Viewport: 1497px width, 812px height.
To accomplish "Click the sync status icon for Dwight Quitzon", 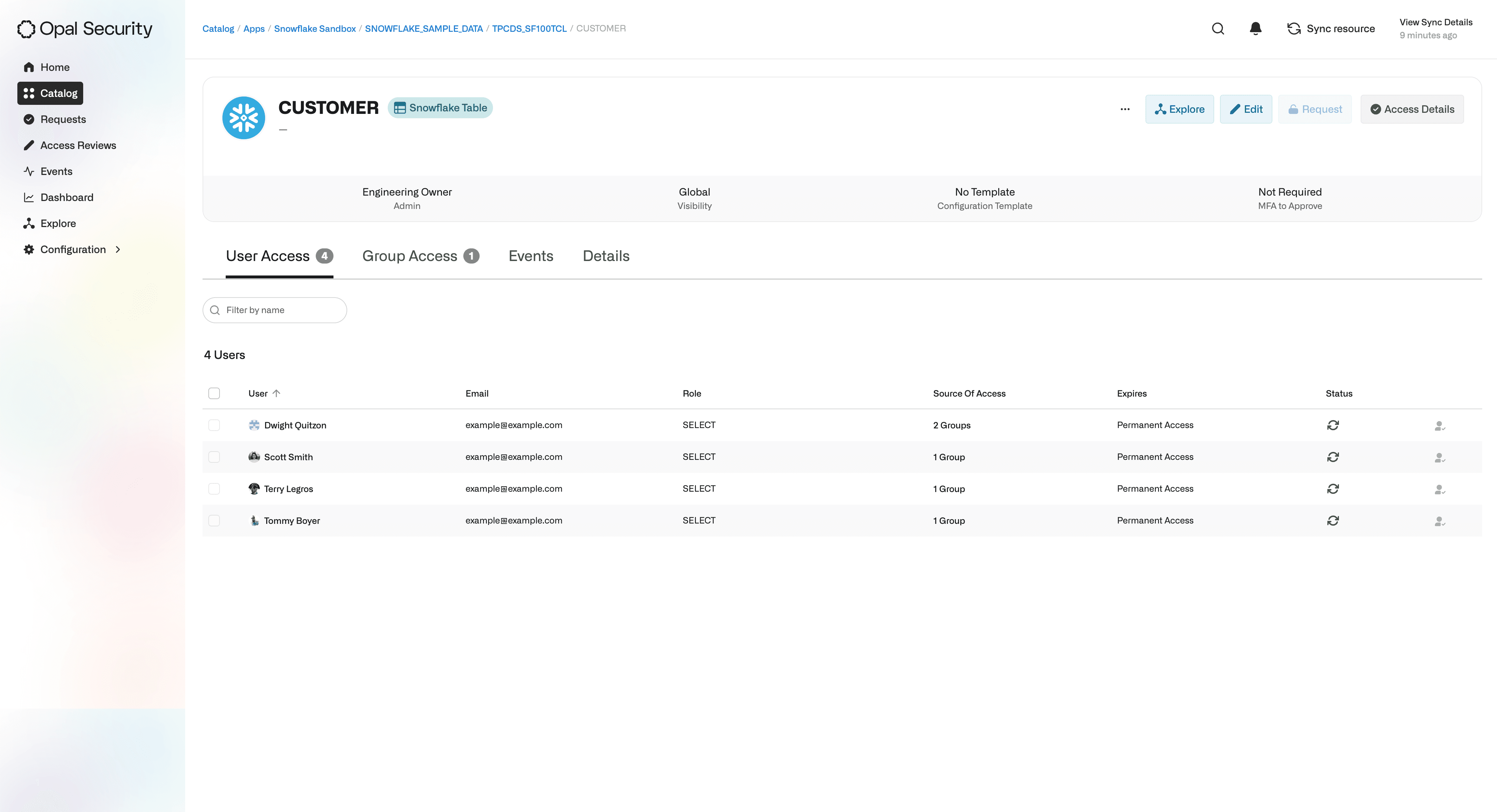I will point(1332,425).
